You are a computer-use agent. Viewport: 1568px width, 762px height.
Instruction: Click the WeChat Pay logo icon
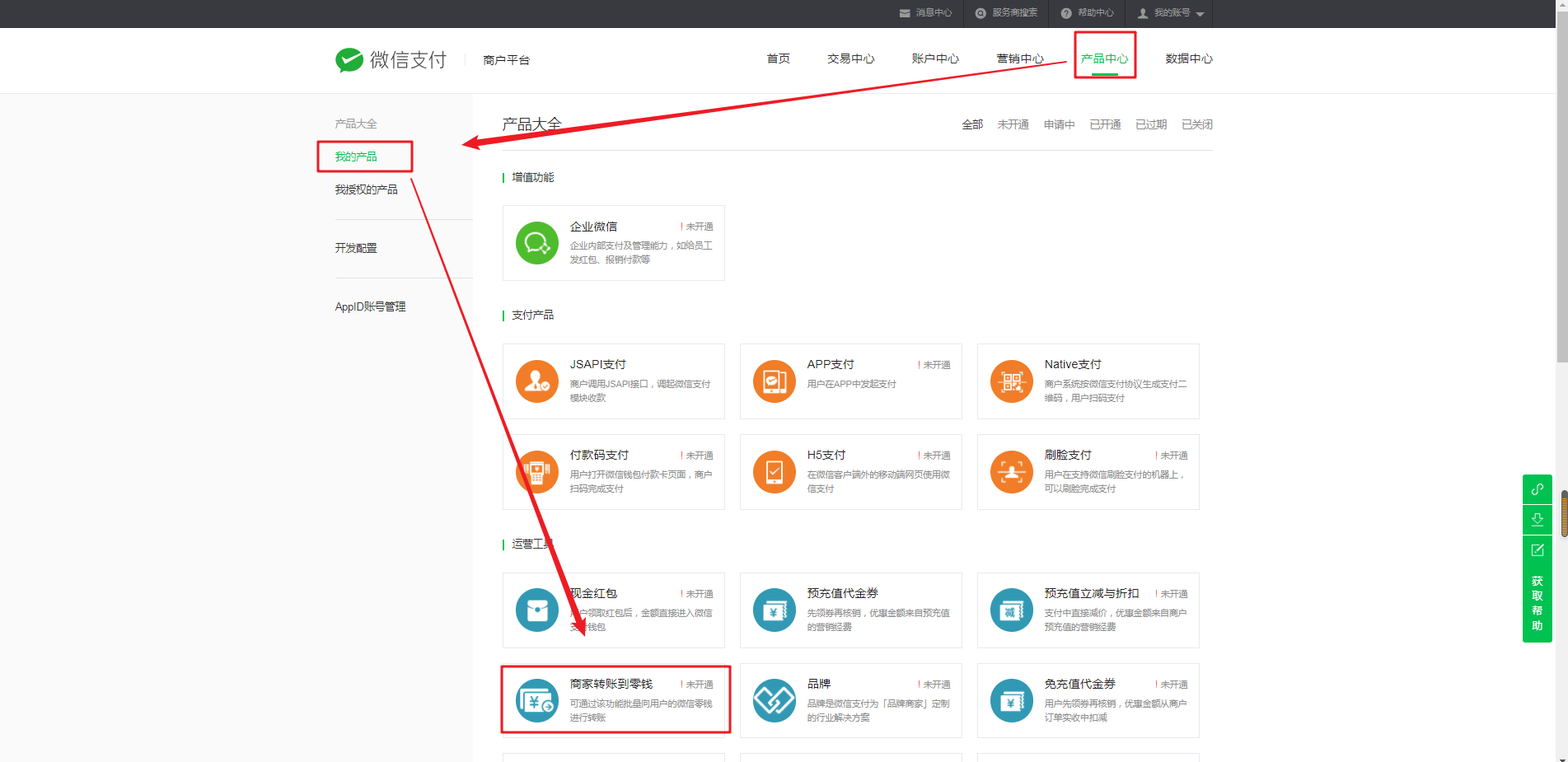[349, 59]
